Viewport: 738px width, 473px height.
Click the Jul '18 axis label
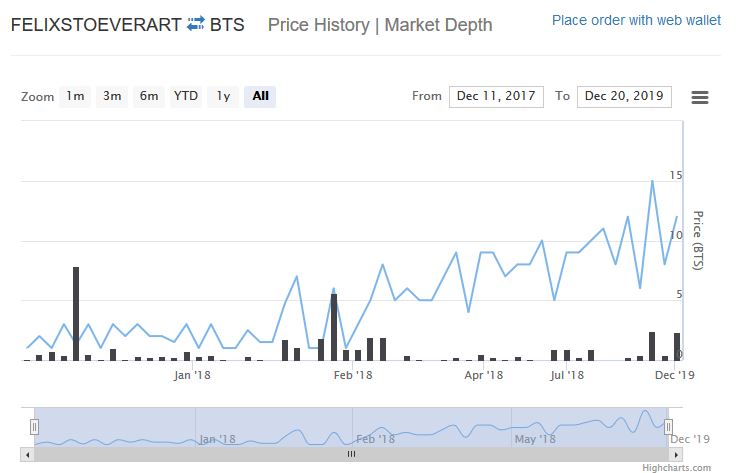[567, 375]
